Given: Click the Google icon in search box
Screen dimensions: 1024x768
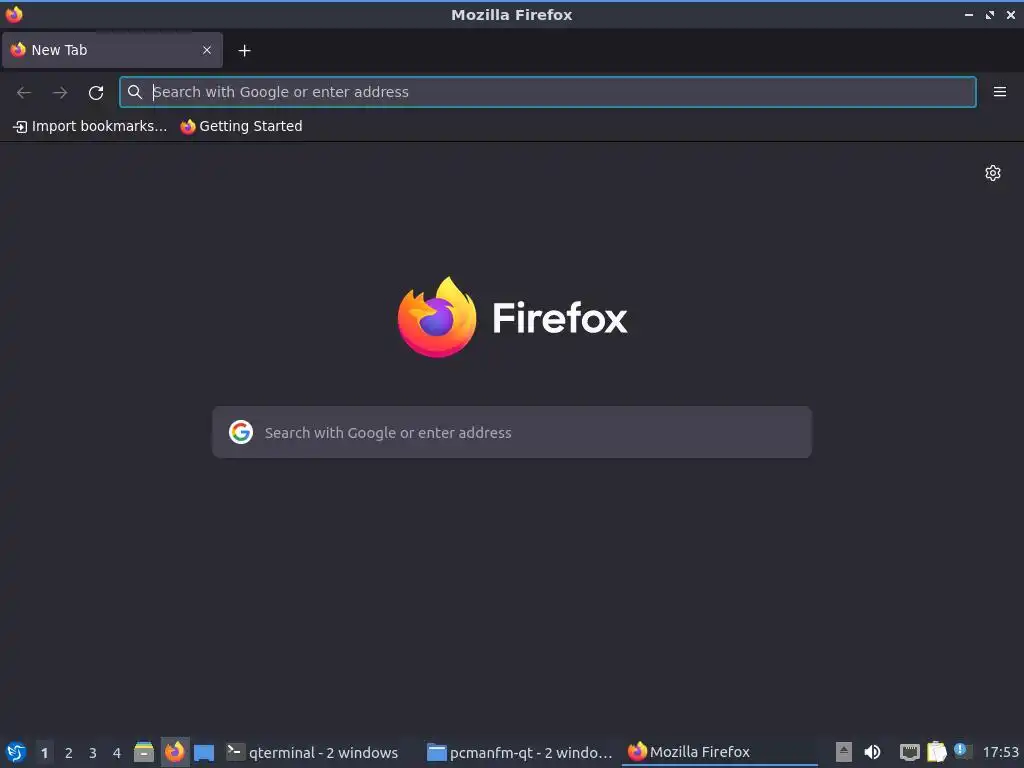Looking at the screenshot, I should point(241,432).
